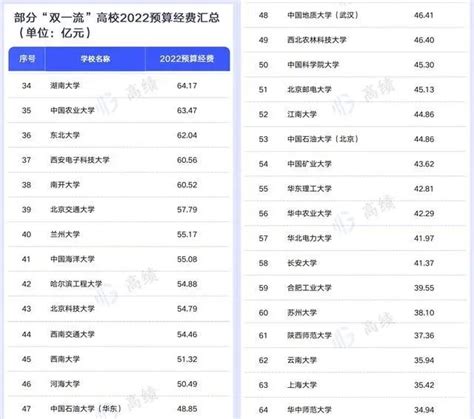The height and width of the screenshot is (419, 474).
Task: Click the title 部分“双一流”高校2022预算经费汇总
Action: click(117, 18)
